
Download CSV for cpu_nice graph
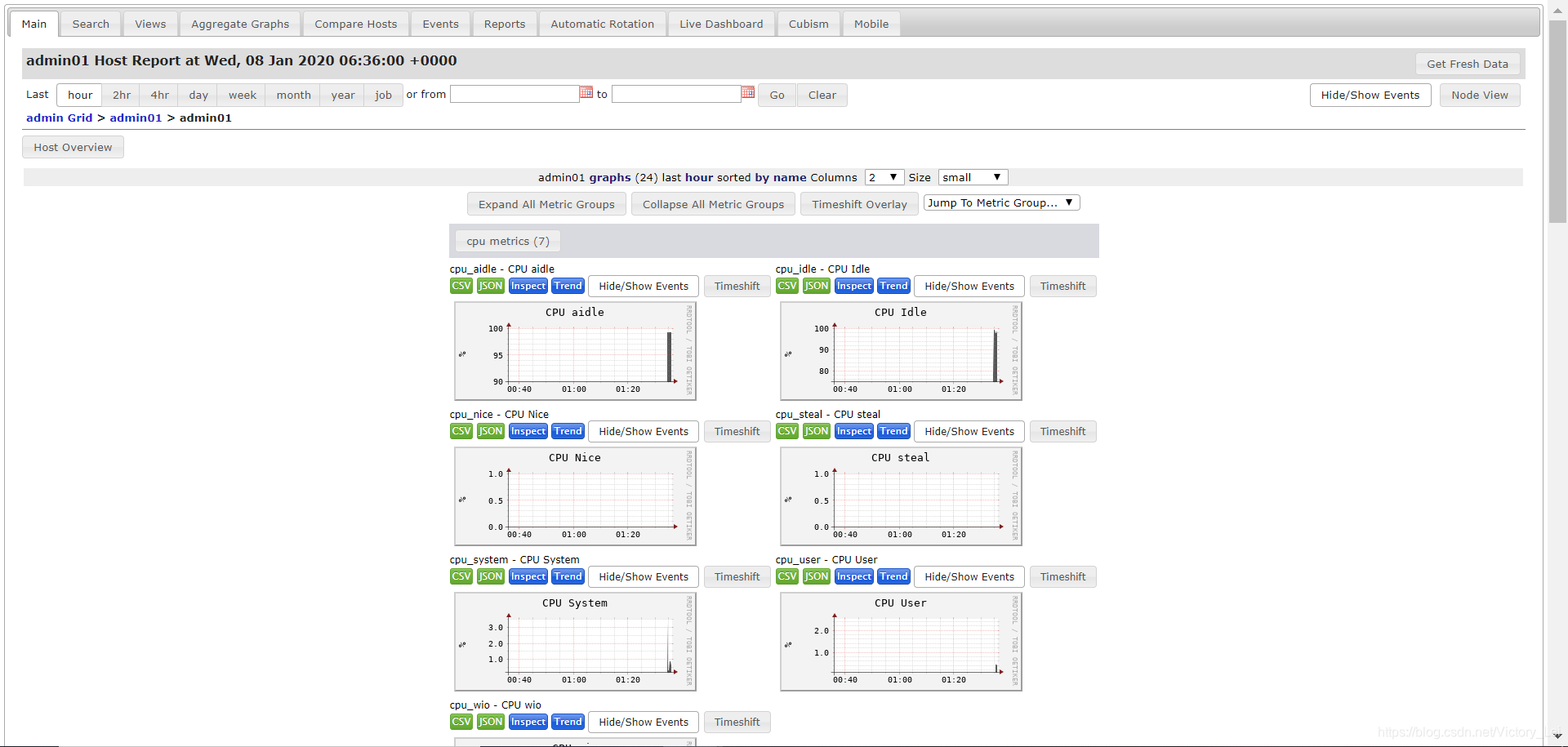pos(461,431)
